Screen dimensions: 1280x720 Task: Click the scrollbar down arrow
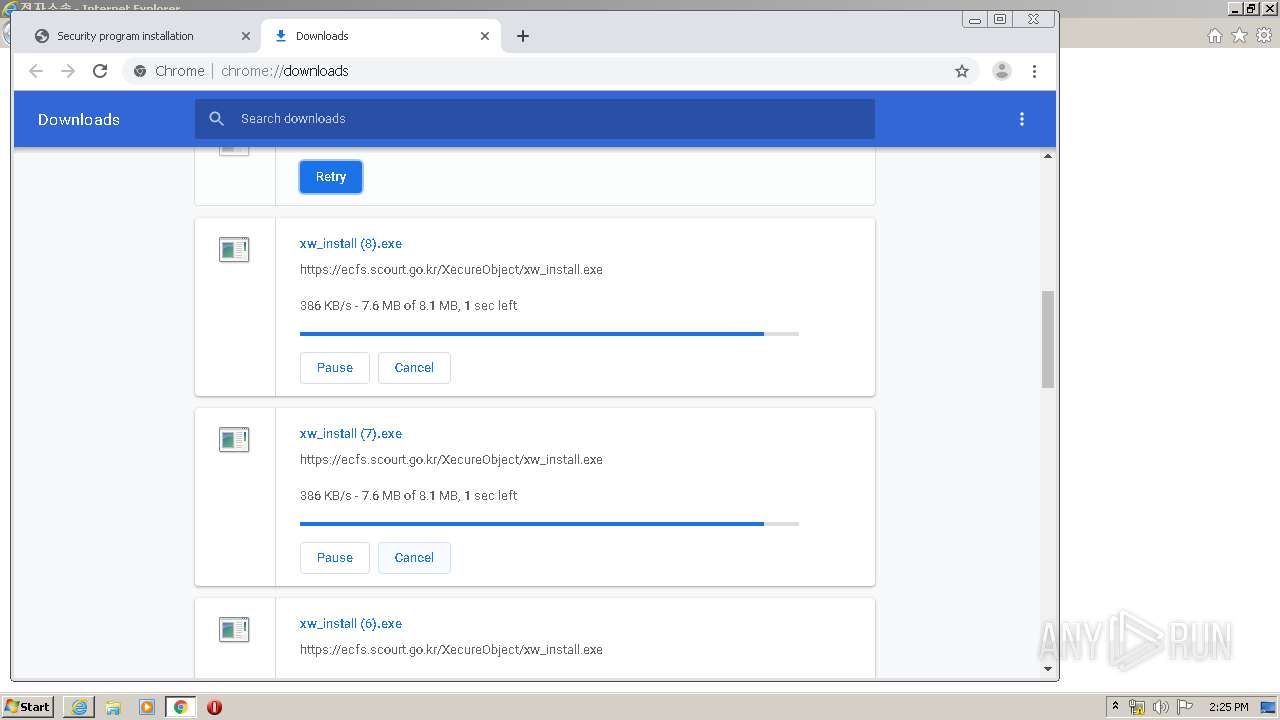click(x=1048, y=668)
